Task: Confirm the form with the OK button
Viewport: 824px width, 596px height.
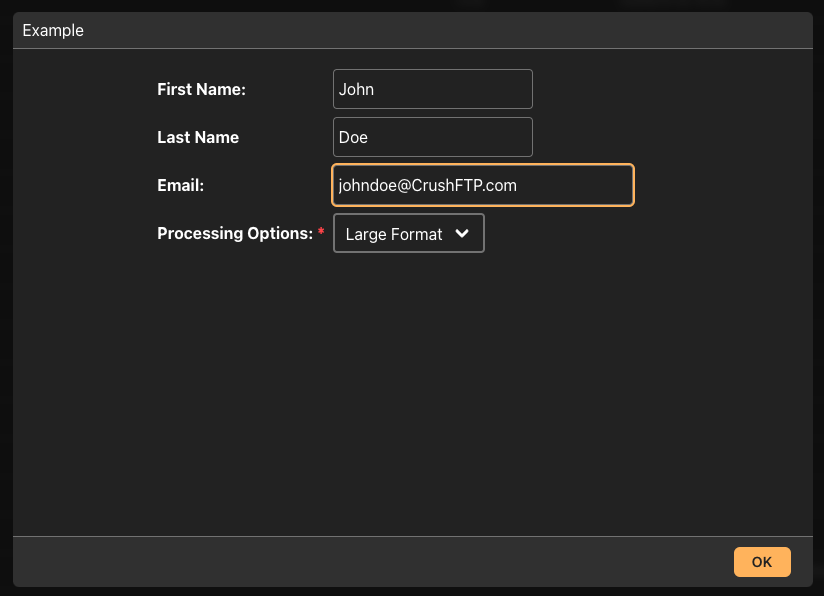Action: (x=762, y=562)
